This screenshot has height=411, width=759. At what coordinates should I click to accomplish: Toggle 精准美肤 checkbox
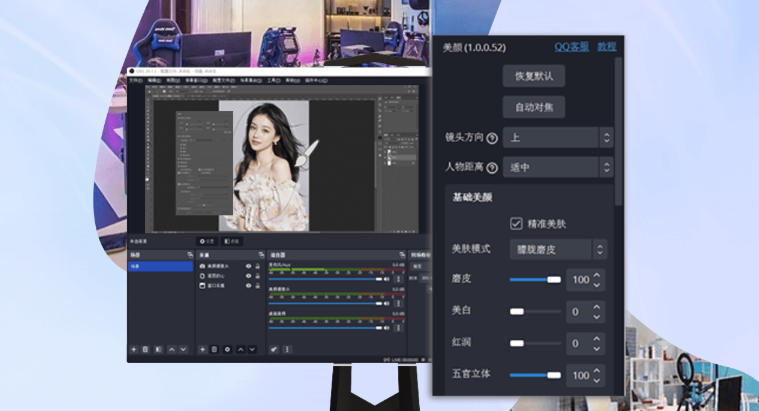(x=516, y=223)
